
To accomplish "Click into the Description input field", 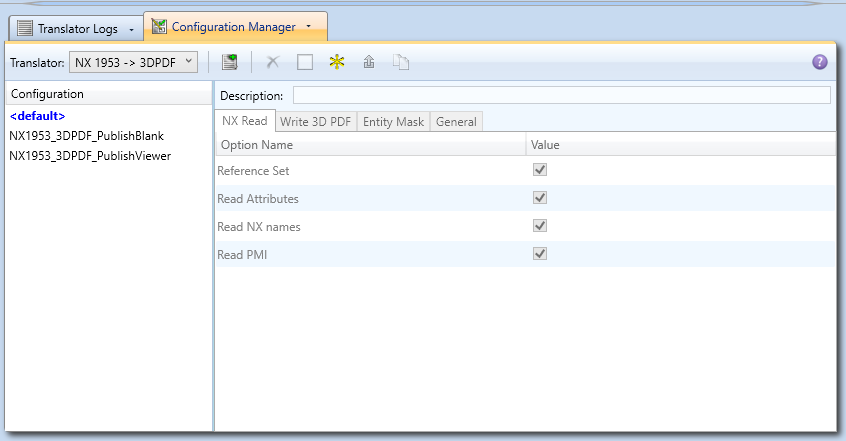I will 562,96.
